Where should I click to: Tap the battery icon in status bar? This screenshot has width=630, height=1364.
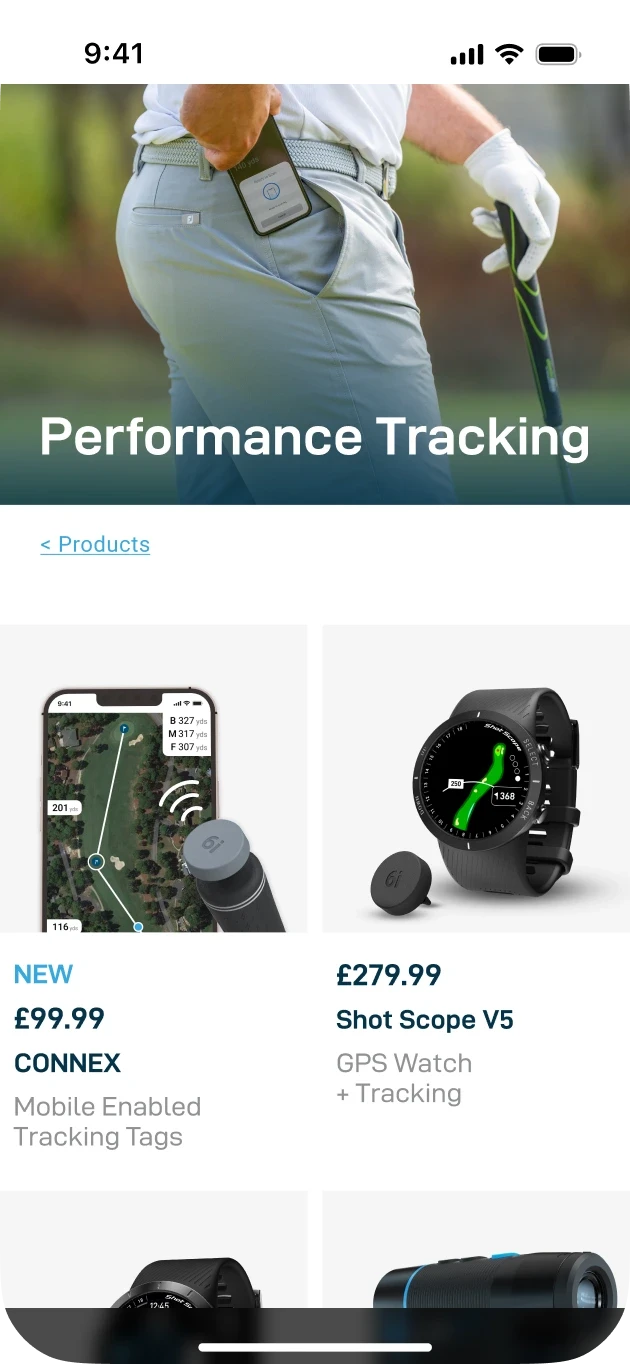click(x=558, y=54)
